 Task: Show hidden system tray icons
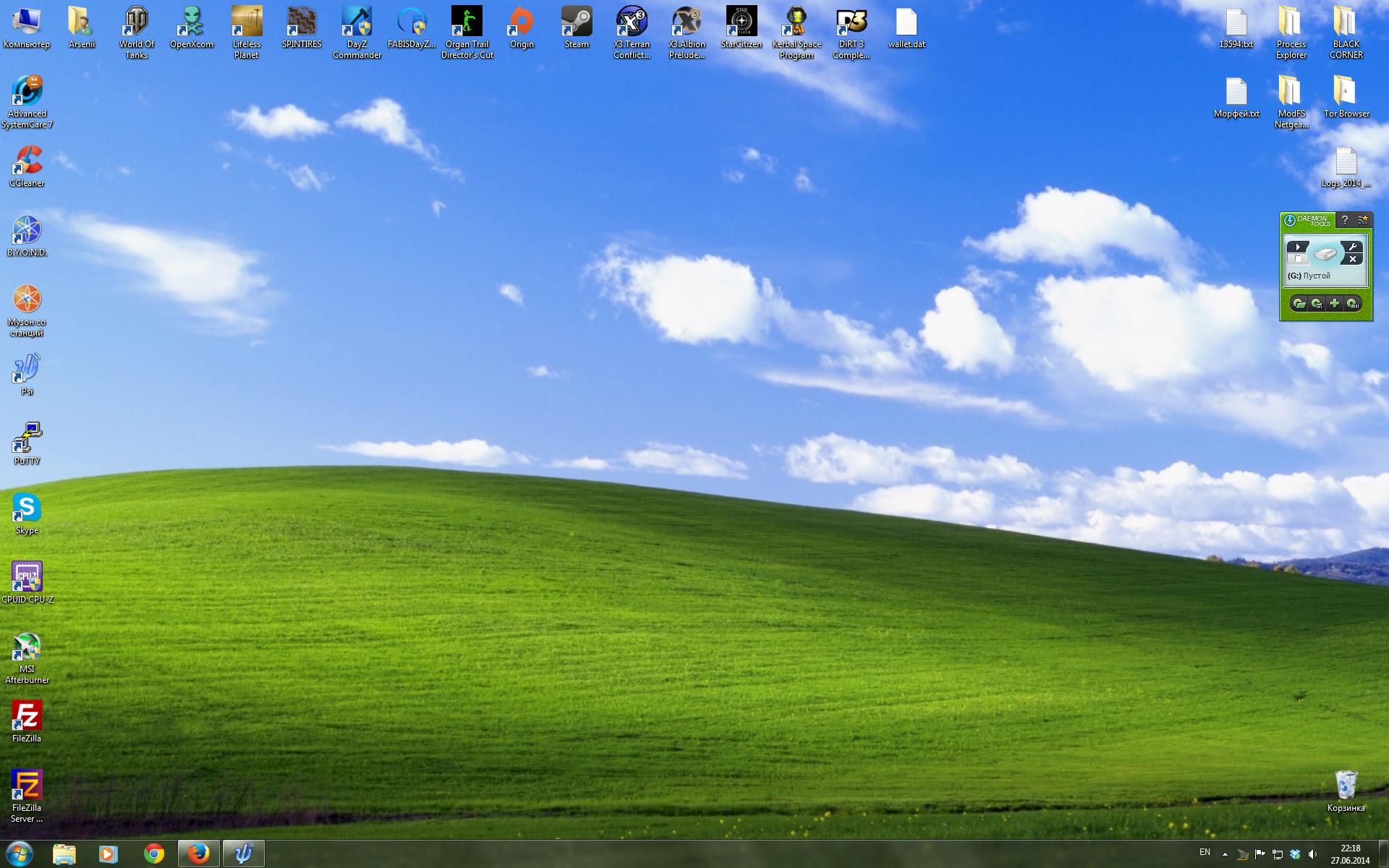click(x=1225, y=854)
